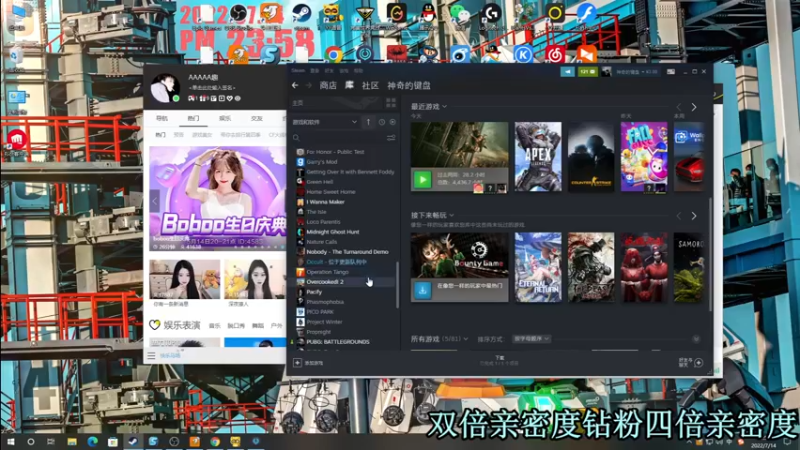
Task: Open 主页 library home link
Action: click(x=298, y=103)
